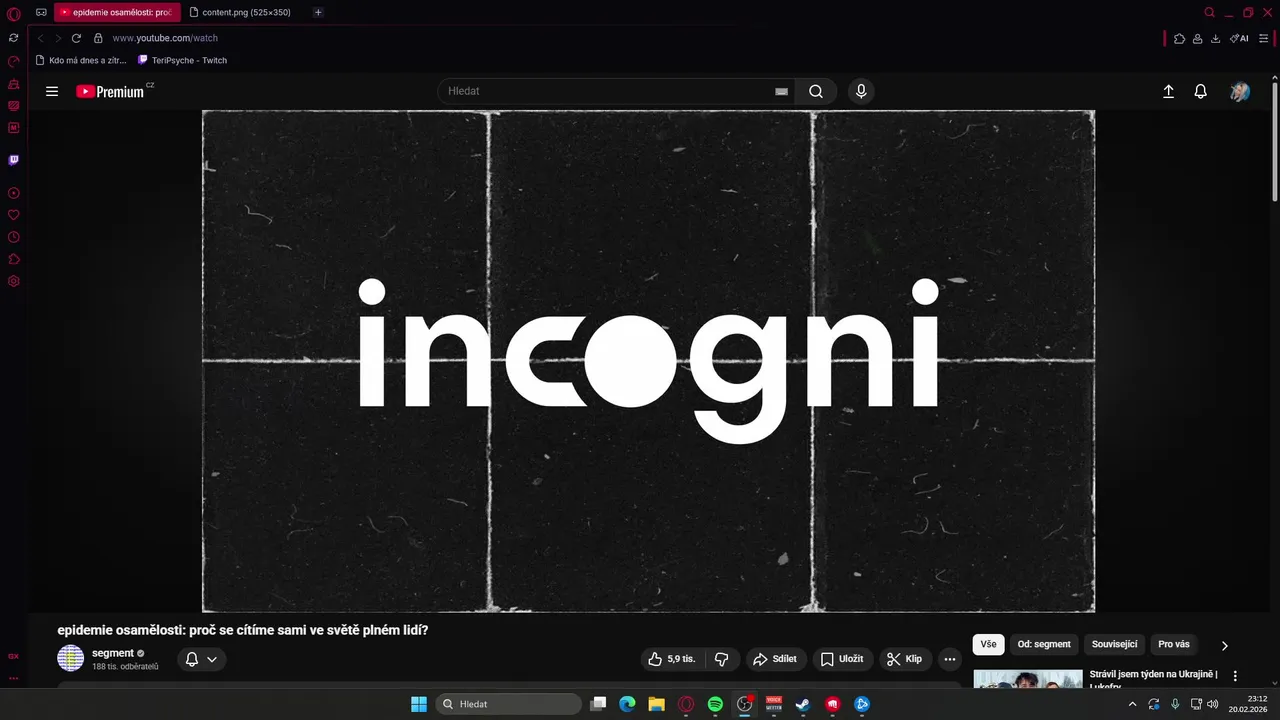1280x720 pixels.
Task: Dislike the video
Action: tap(721, 659)
